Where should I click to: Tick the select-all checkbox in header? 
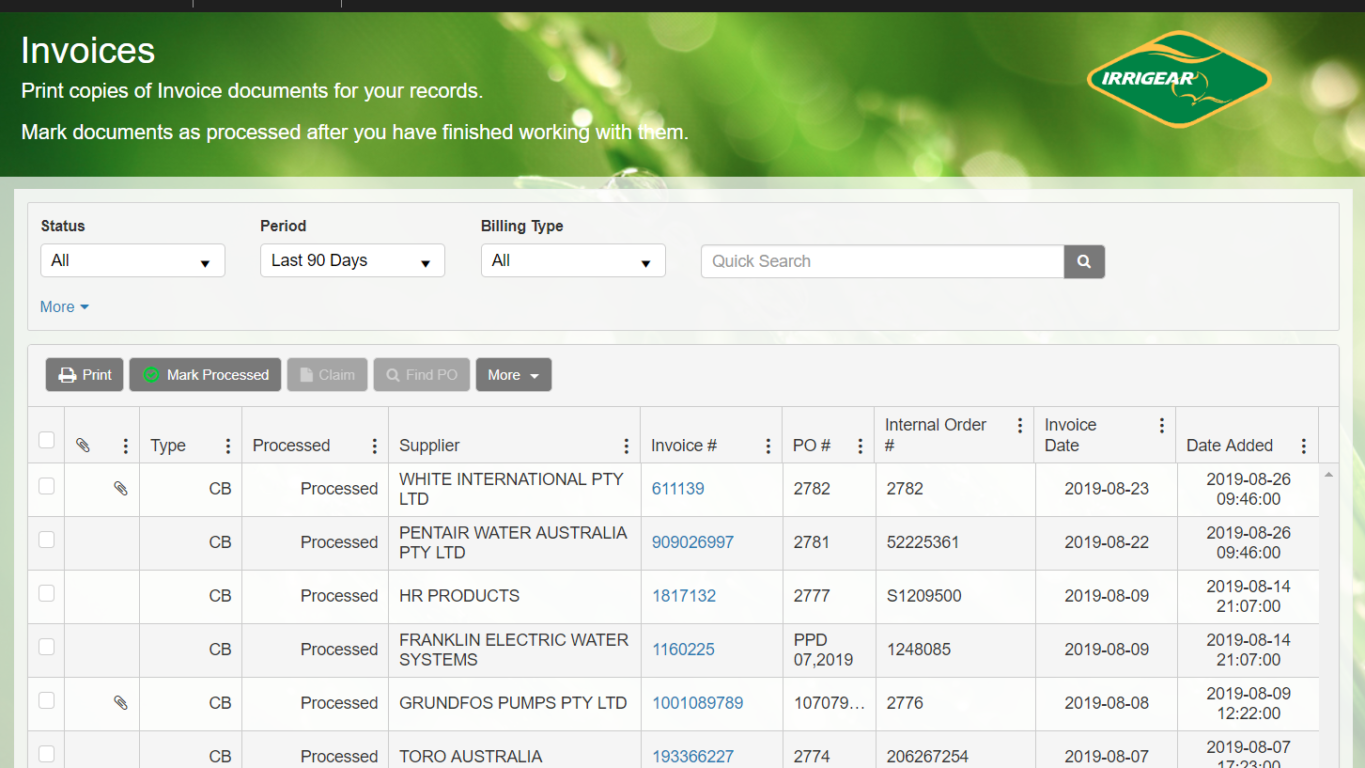pos(46,440)
